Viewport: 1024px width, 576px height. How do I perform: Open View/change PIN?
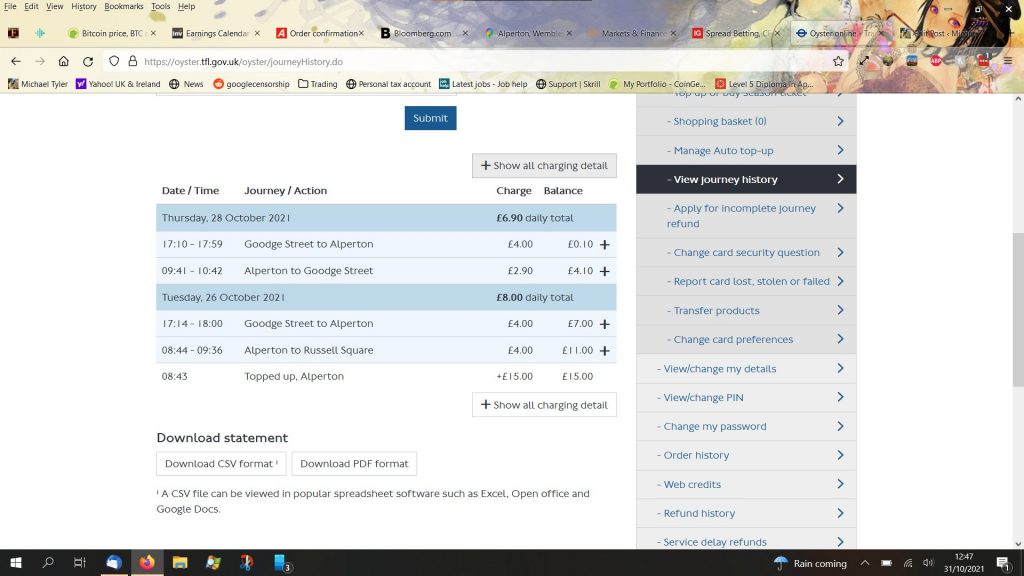746,397
